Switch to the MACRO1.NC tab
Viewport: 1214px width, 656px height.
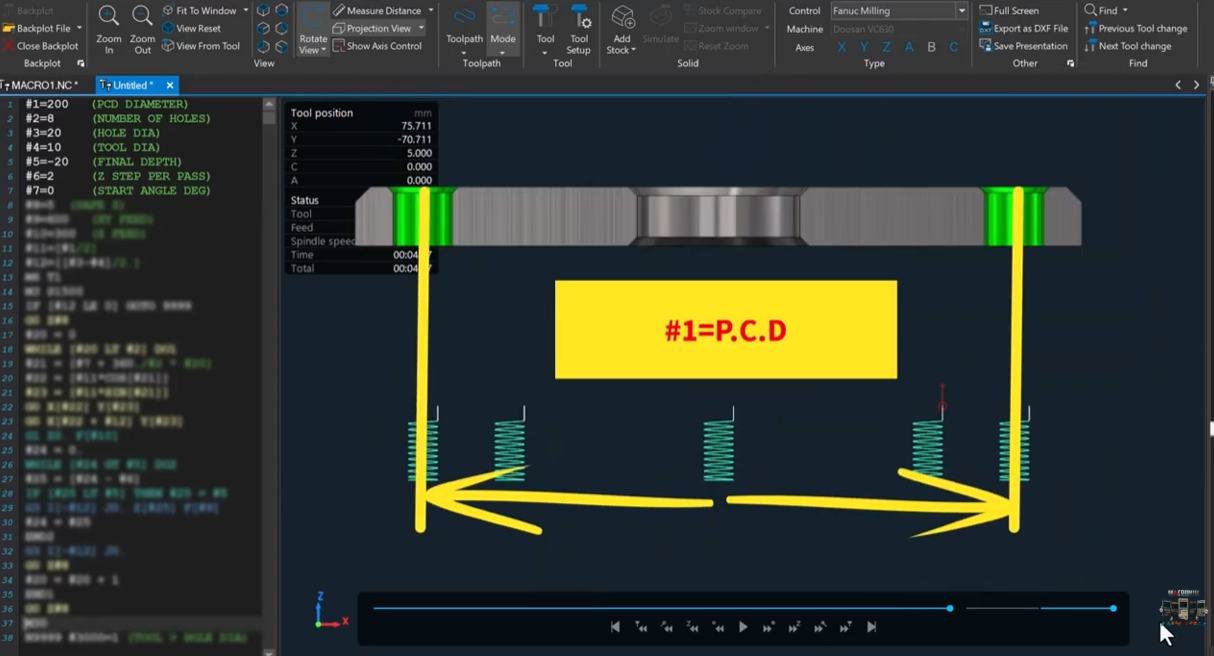click(x=40, y=85)
